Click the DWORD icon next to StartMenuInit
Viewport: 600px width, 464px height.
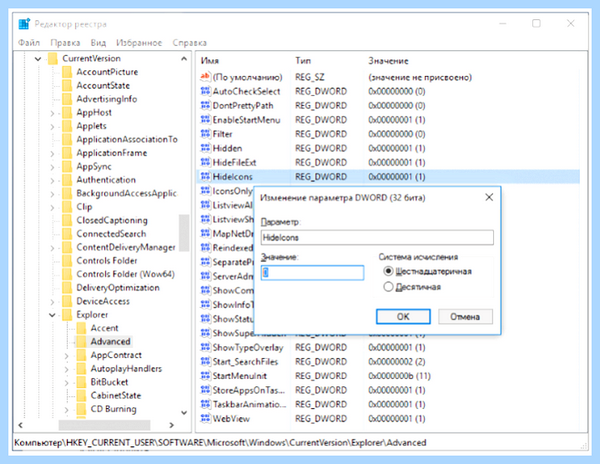(x=205, y=376)
